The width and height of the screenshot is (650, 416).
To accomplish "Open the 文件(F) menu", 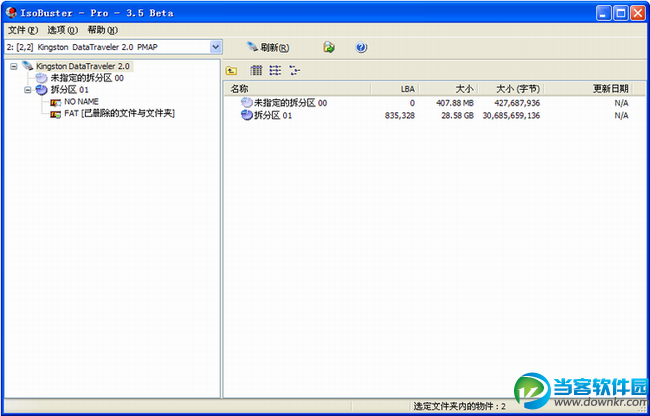I will pyautogui.click(x=23, y=30).
